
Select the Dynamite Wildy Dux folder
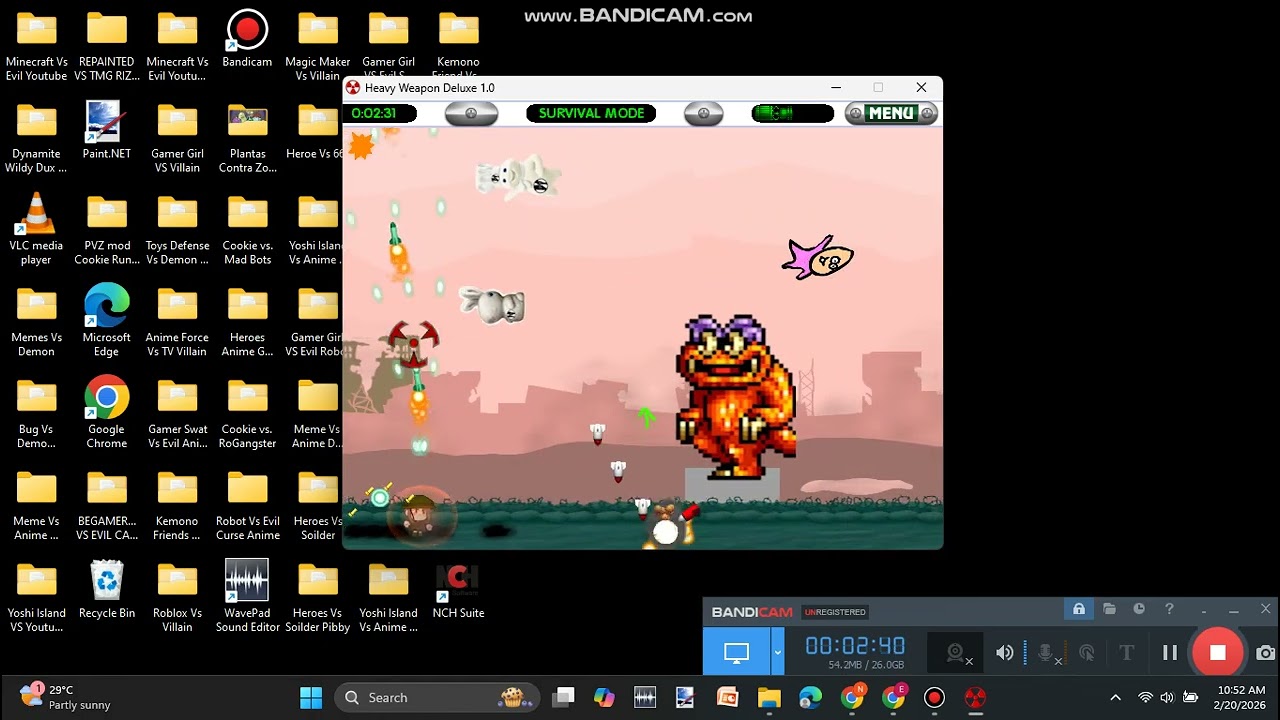tap(37, 137)
